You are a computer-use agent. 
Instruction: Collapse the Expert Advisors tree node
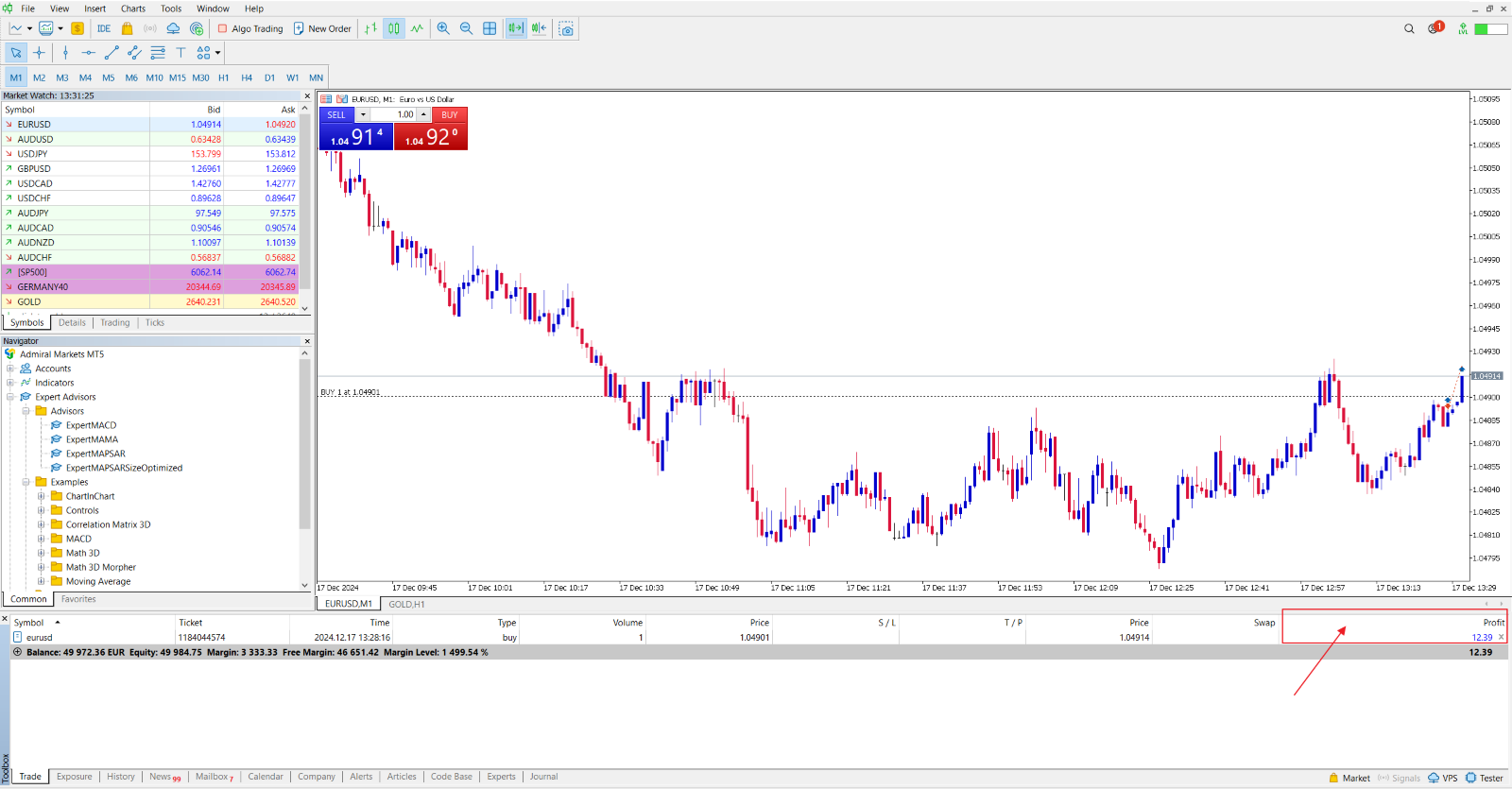10,397
